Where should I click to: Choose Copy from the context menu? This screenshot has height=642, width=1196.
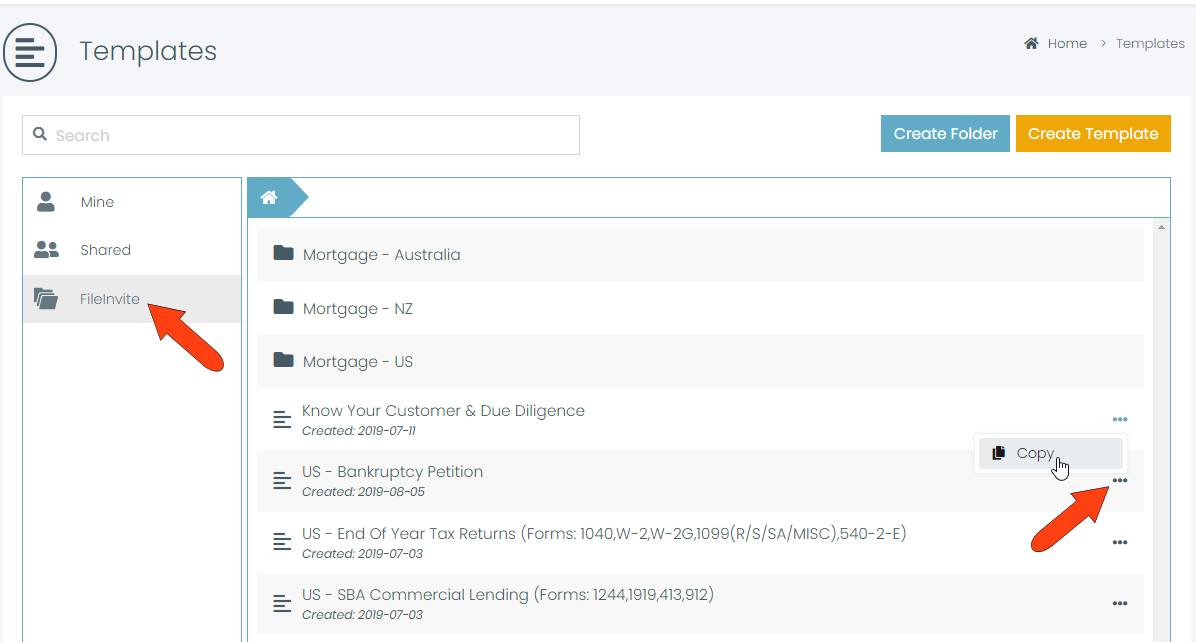pyautogui.click(x=1035, y=453)
